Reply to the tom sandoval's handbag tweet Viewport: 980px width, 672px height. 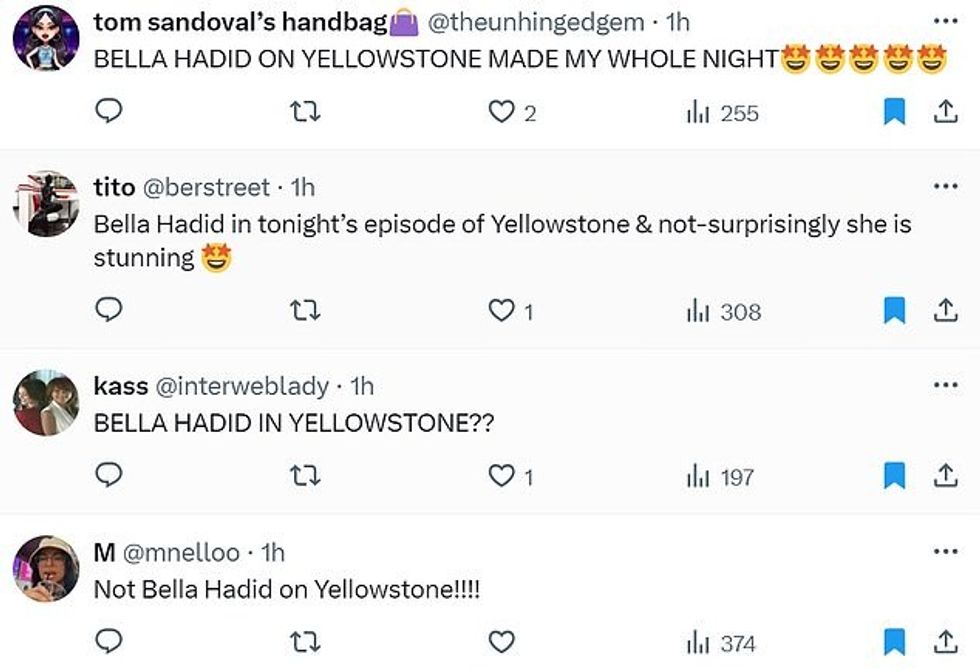pyautogui.click(x=108, y=113)
